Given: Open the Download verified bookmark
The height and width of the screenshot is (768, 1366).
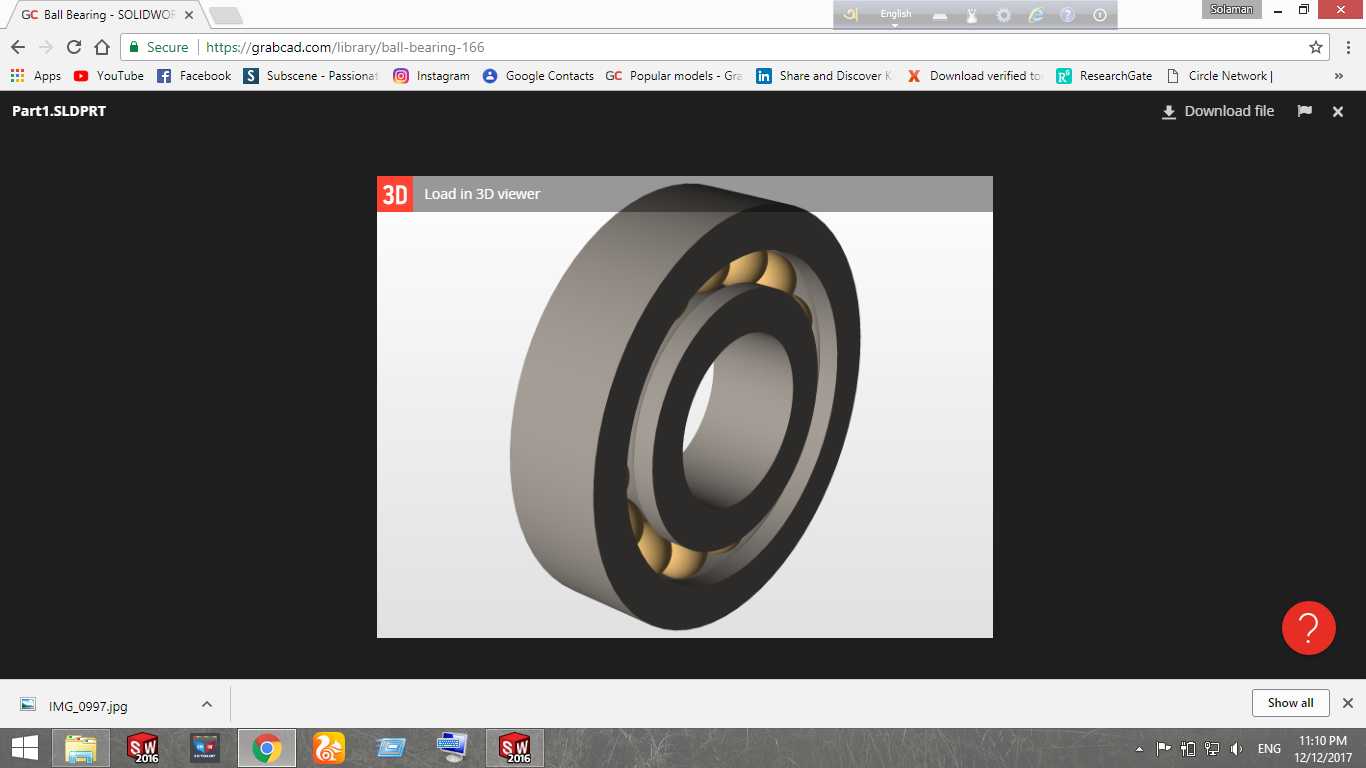Looking at the screenshot, I should (x=975, y=76).
